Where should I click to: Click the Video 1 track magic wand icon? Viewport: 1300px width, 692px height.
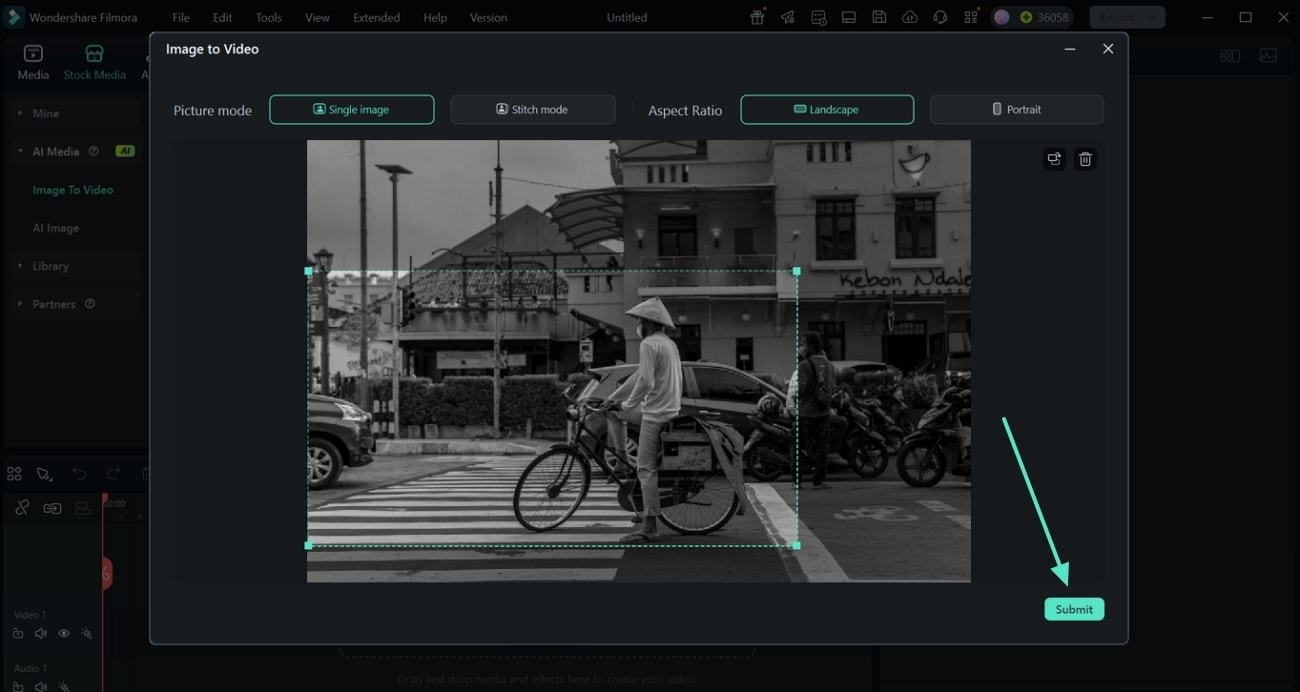pyautogui.click(x=87, y=634)
